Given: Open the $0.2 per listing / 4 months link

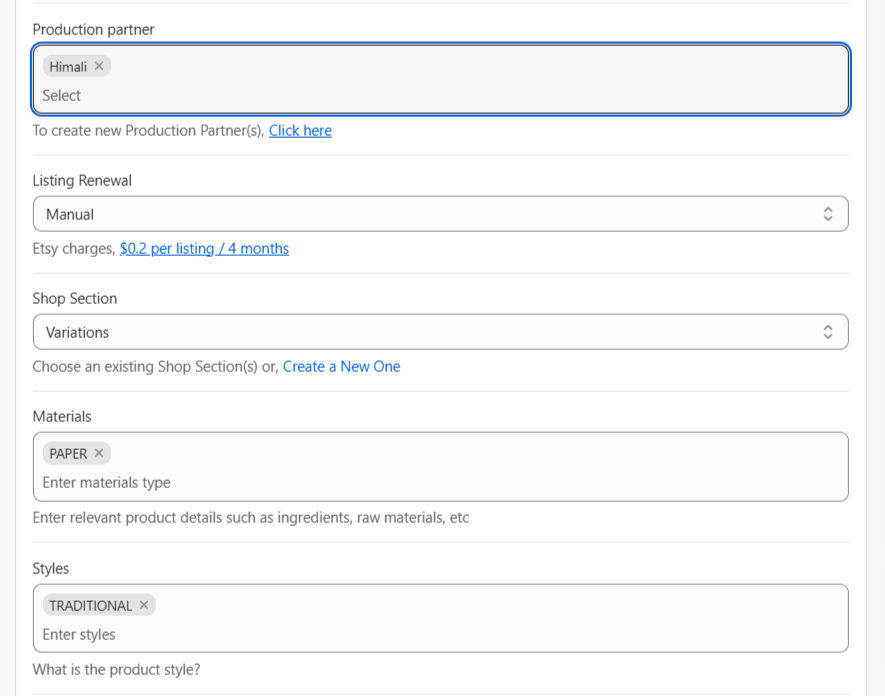Looking at the screenshot, I should tap(204, 248).
